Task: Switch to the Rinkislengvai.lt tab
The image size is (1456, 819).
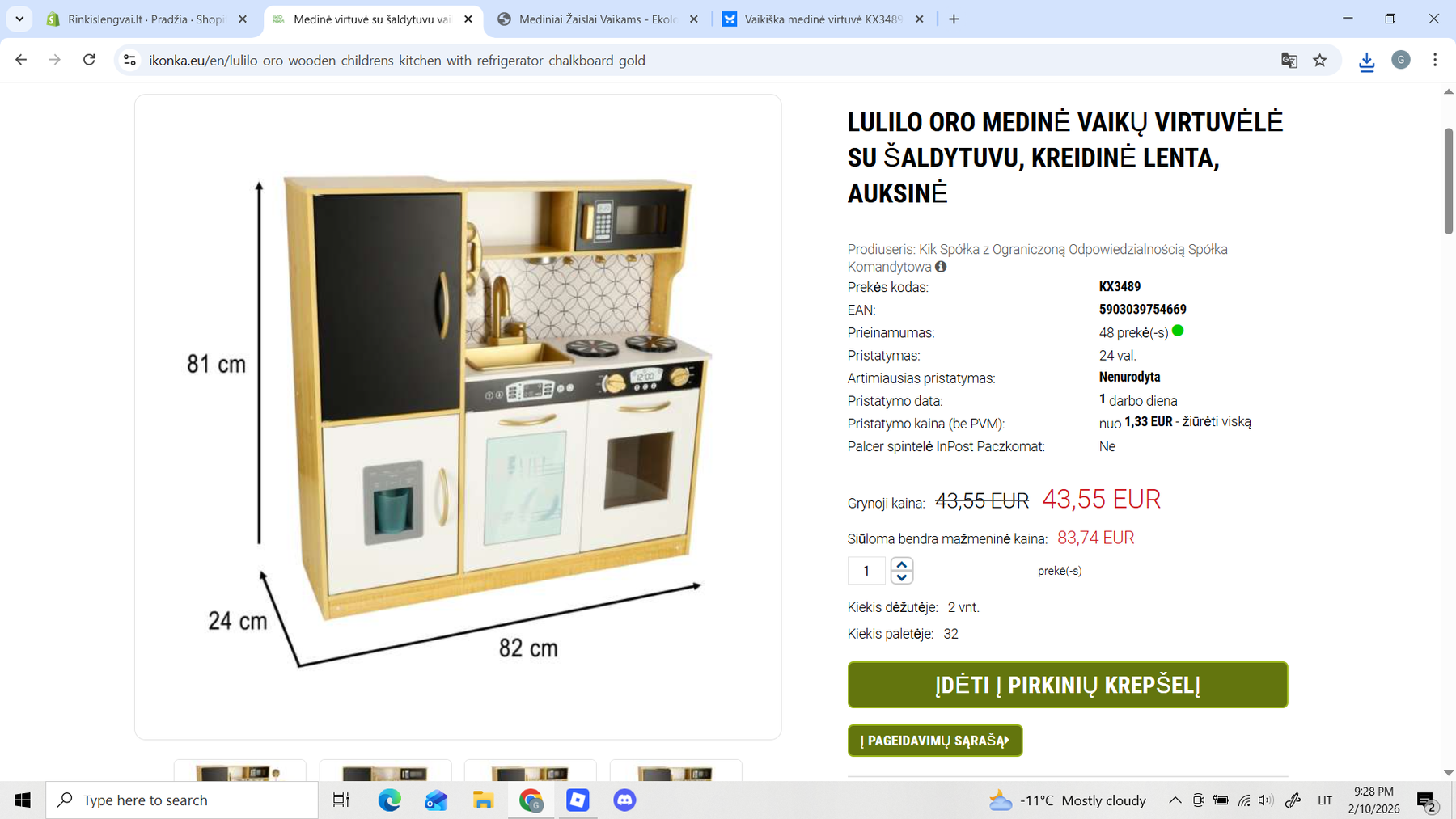Action: [147, 19]
